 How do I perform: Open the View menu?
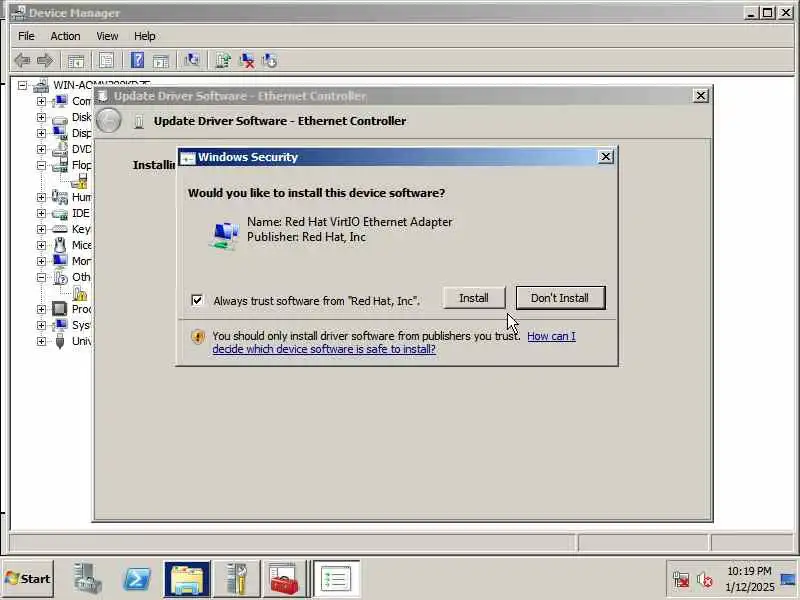(x=107, y=36)
